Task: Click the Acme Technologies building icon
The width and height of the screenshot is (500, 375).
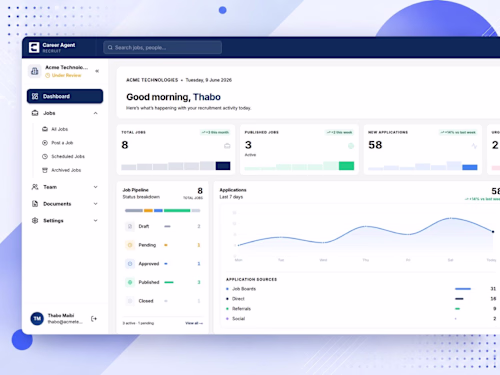Action: click(x=34, y=71)
